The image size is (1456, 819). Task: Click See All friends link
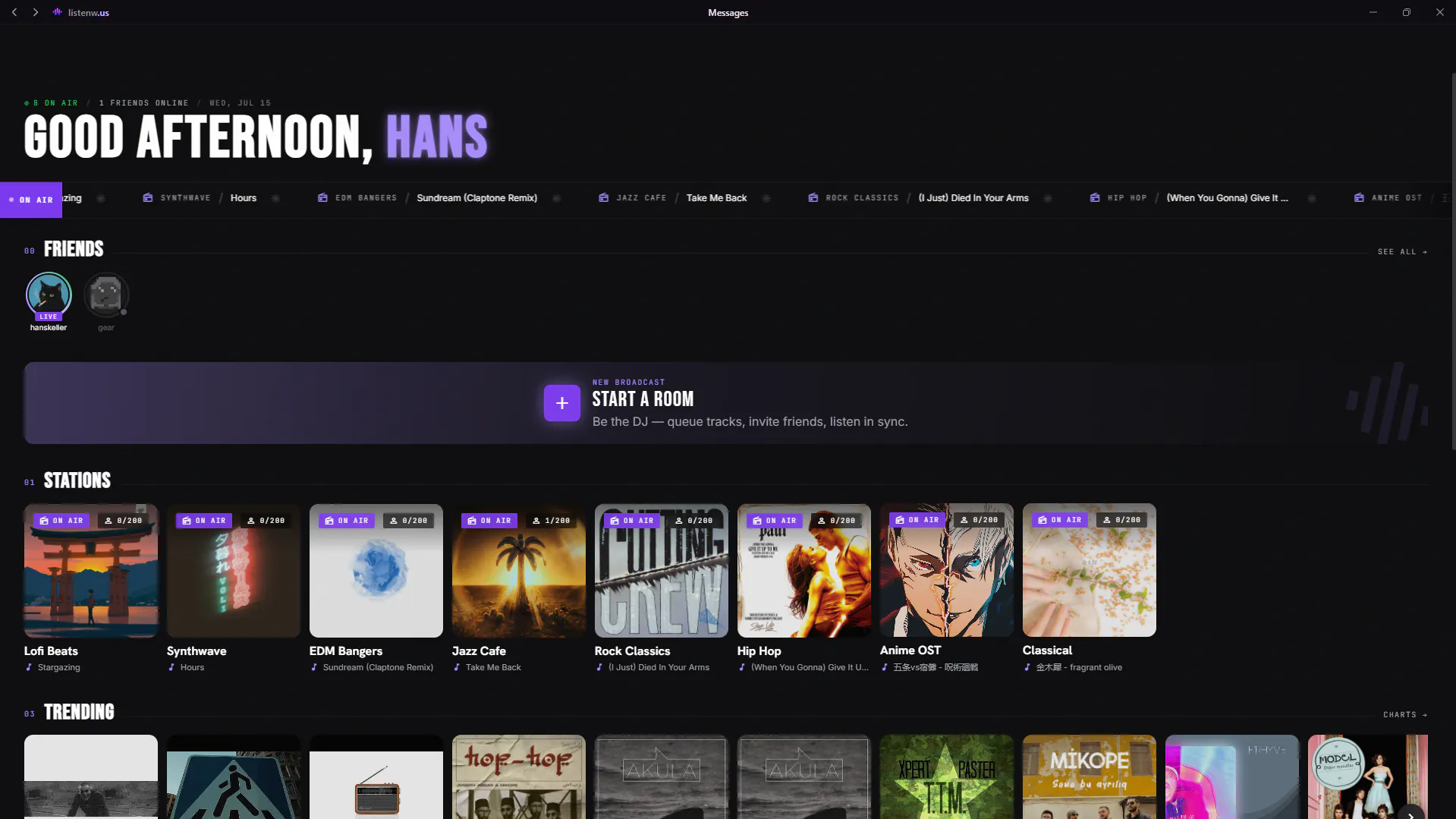(1402, 251)
